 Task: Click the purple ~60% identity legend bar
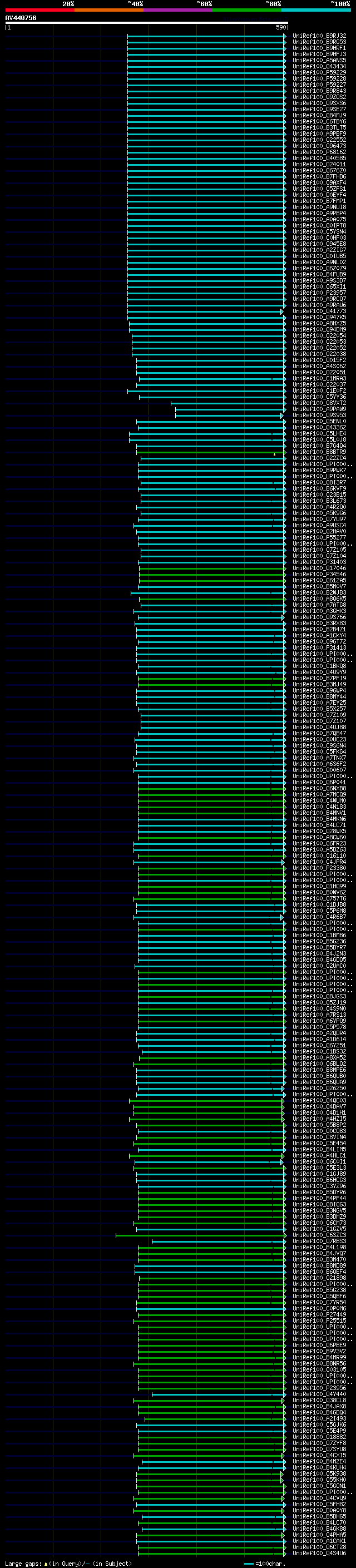[x=177, y=10]
